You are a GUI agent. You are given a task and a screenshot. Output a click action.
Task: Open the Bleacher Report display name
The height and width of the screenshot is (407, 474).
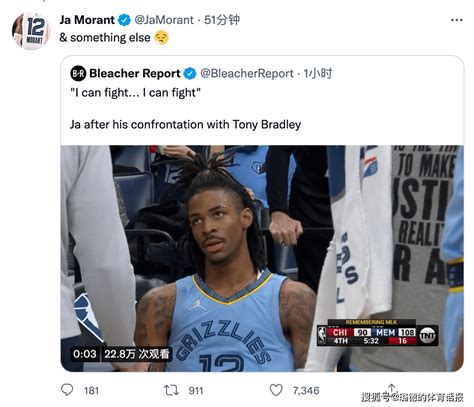(135, 73)
